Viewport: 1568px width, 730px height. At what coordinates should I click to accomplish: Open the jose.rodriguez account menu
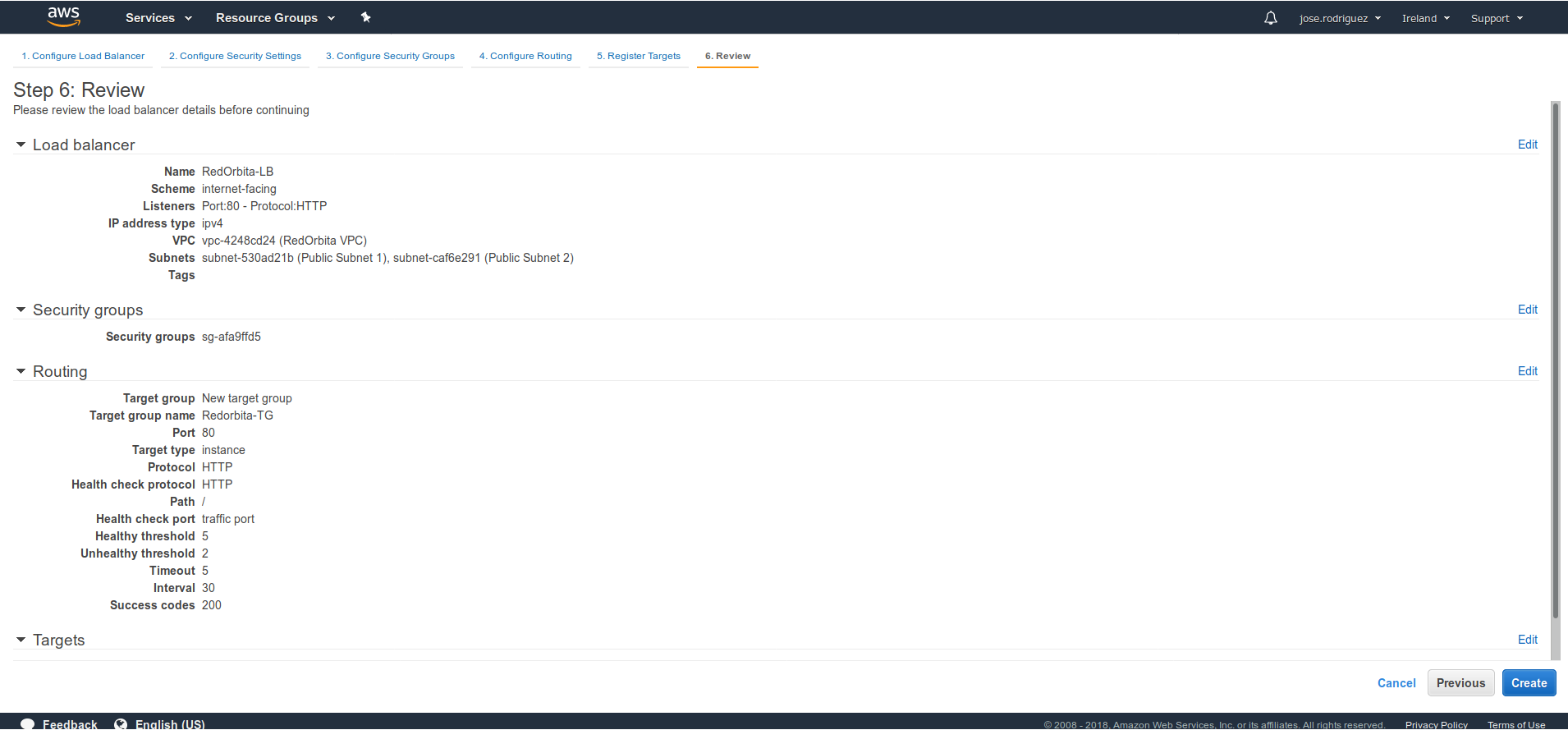click(1340, 18)
